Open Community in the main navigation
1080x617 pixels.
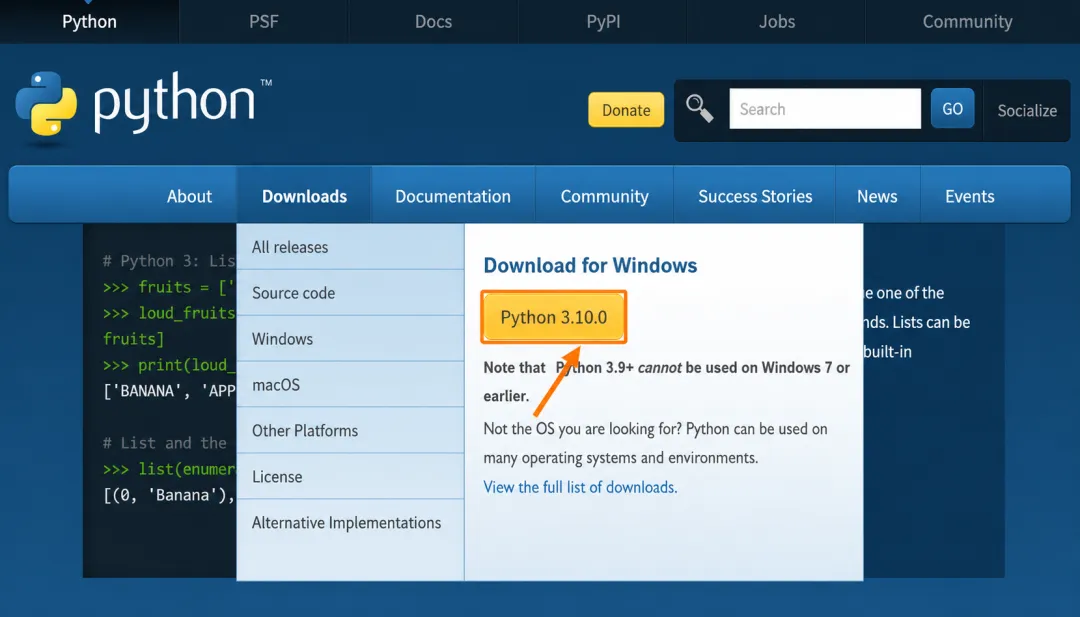pos(605,196)
